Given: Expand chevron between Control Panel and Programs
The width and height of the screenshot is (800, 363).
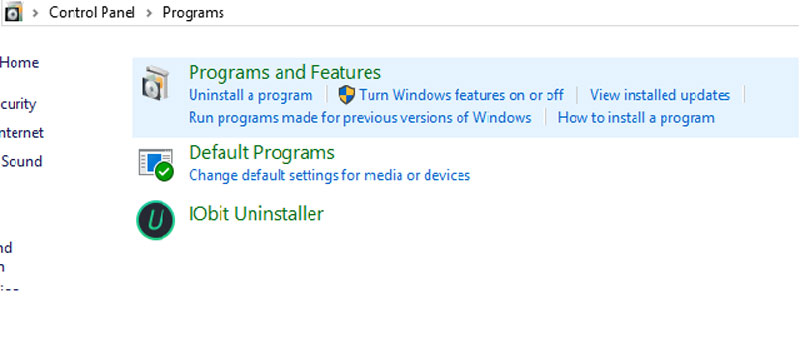Looking at the screenshot, I should click(149, 13).
